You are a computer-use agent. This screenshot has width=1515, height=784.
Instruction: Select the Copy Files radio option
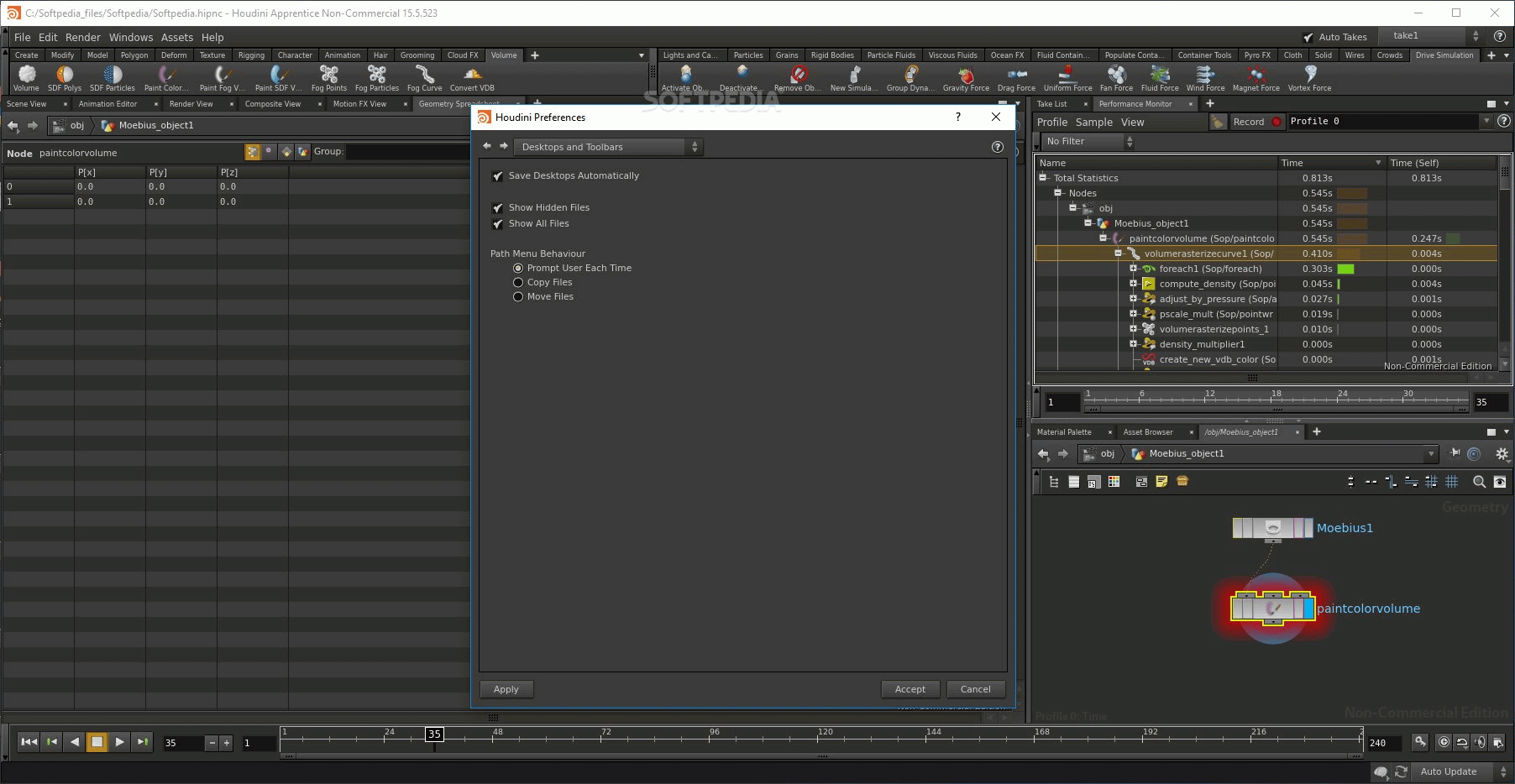[518, 283]
